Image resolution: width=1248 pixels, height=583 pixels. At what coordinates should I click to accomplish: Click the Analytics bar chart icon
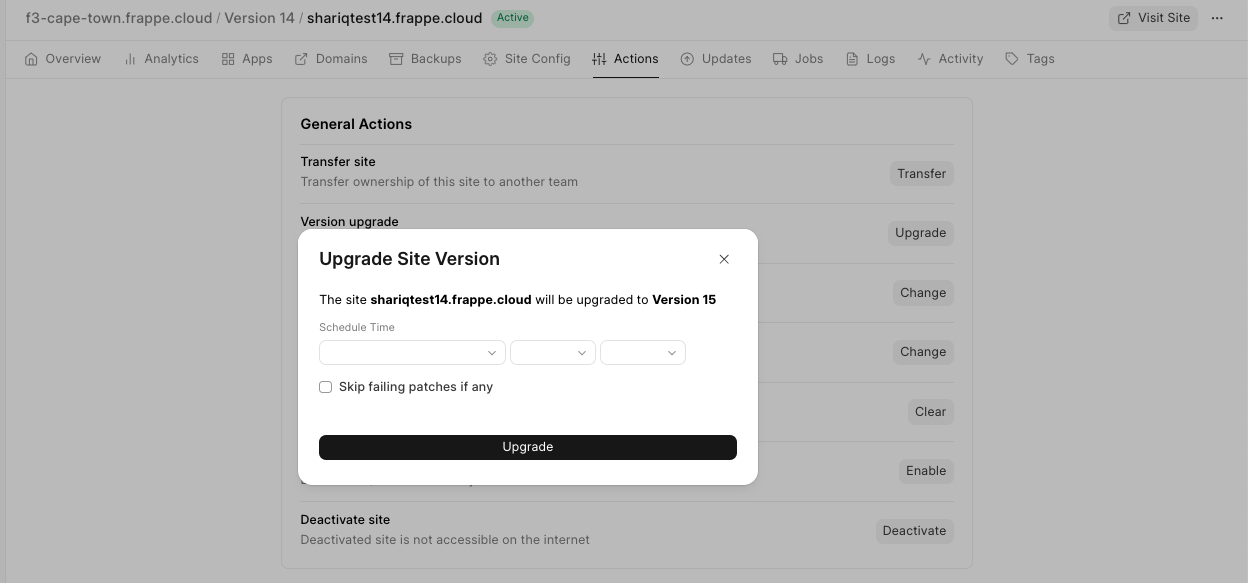point(130,59)
